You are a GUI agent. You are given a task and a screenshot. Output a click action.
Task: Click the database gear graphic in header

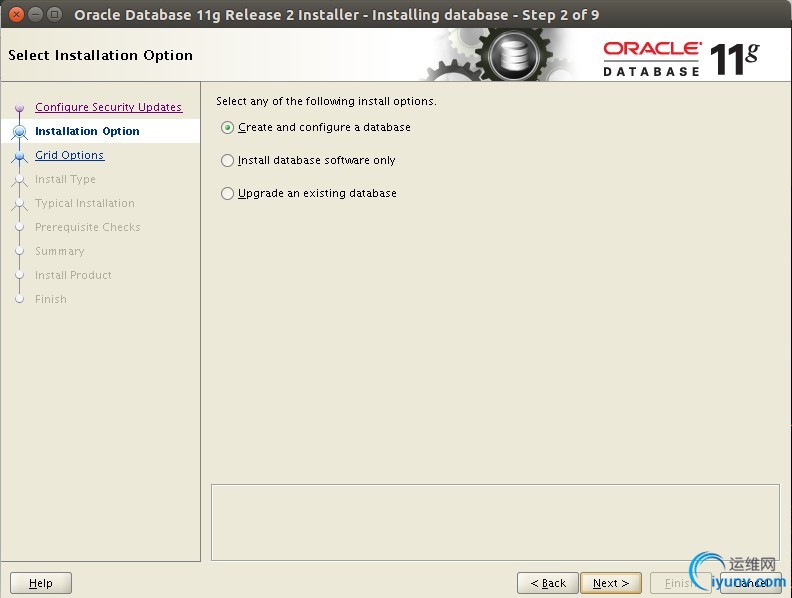513,55
